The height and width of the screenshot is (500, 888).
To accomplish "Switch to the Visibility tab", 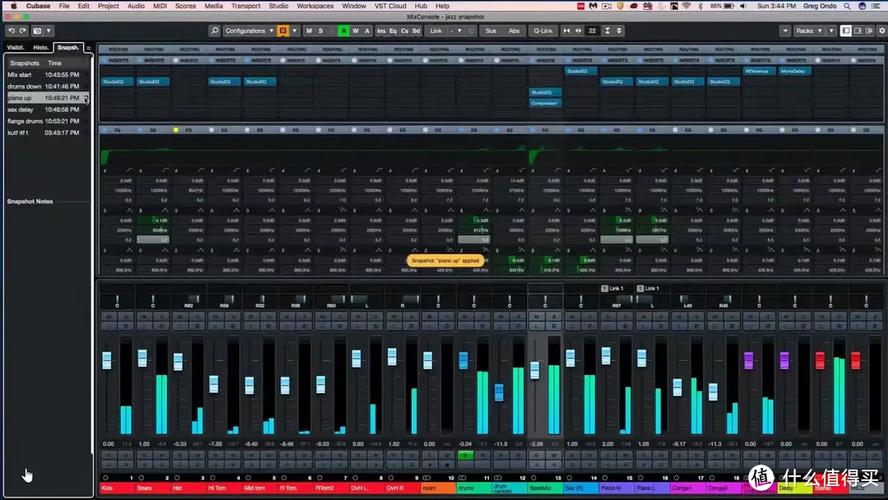I will (x=16, y=47).
